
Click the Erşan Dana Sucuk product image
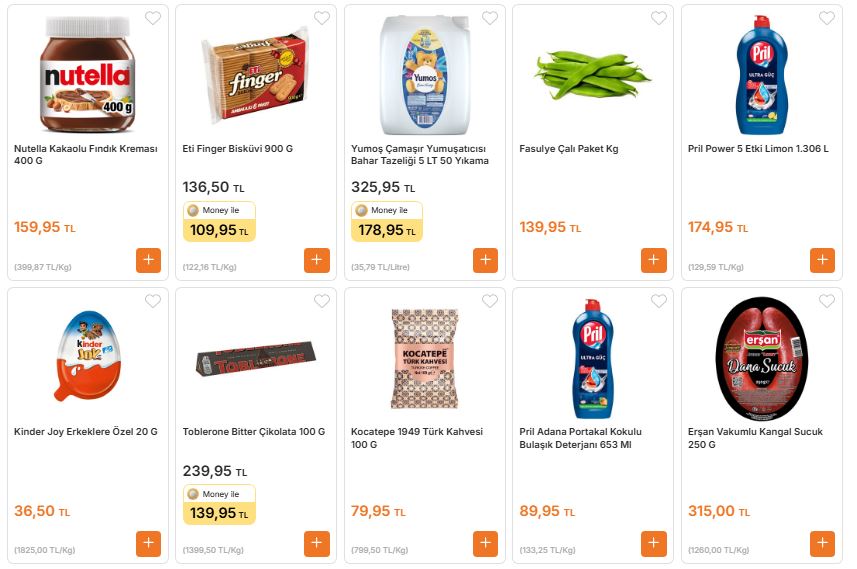tap(762, 358)
